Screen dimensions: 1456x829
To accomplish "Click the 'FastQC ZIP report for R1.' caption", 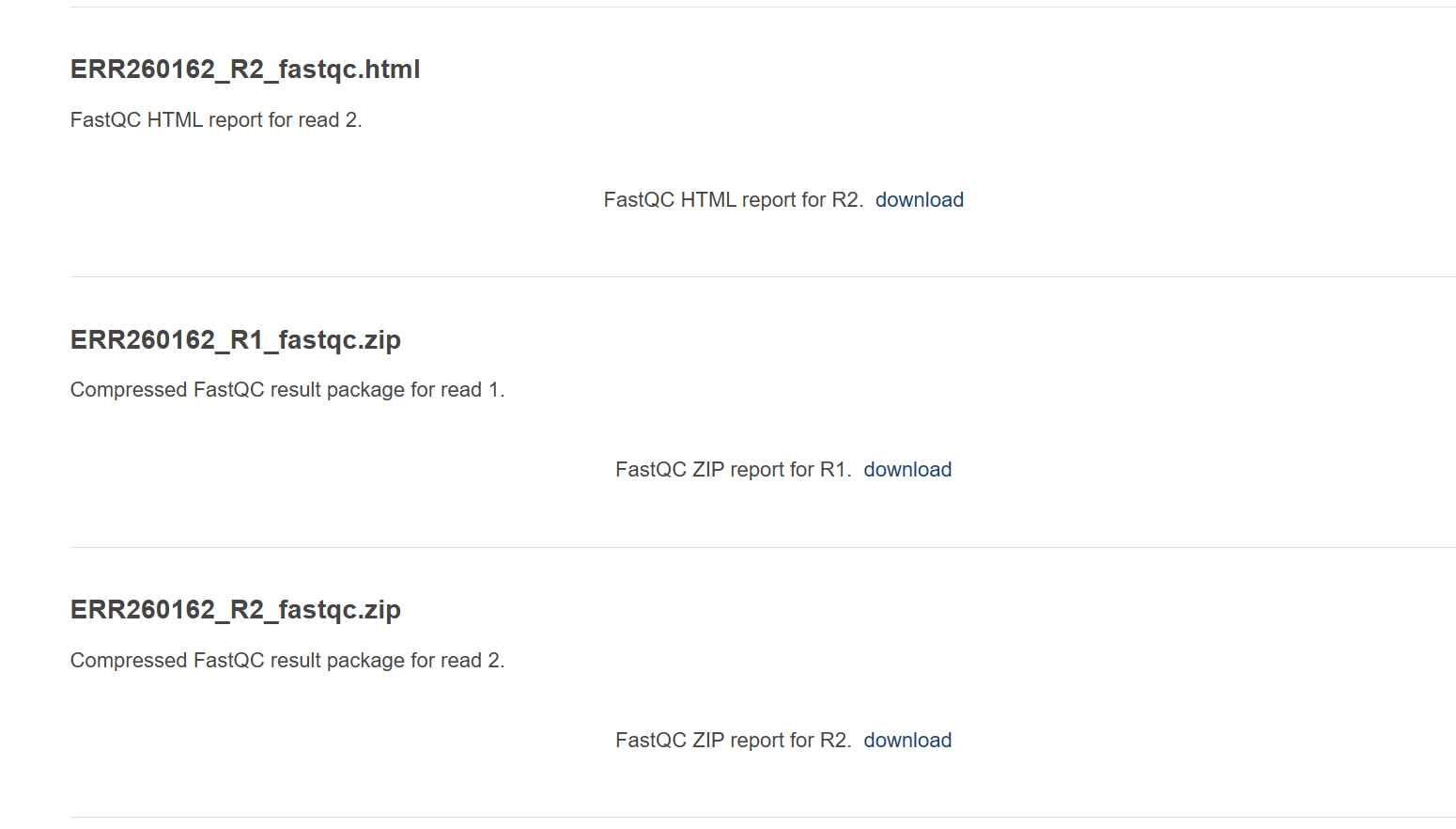I will tap(734, 470).
